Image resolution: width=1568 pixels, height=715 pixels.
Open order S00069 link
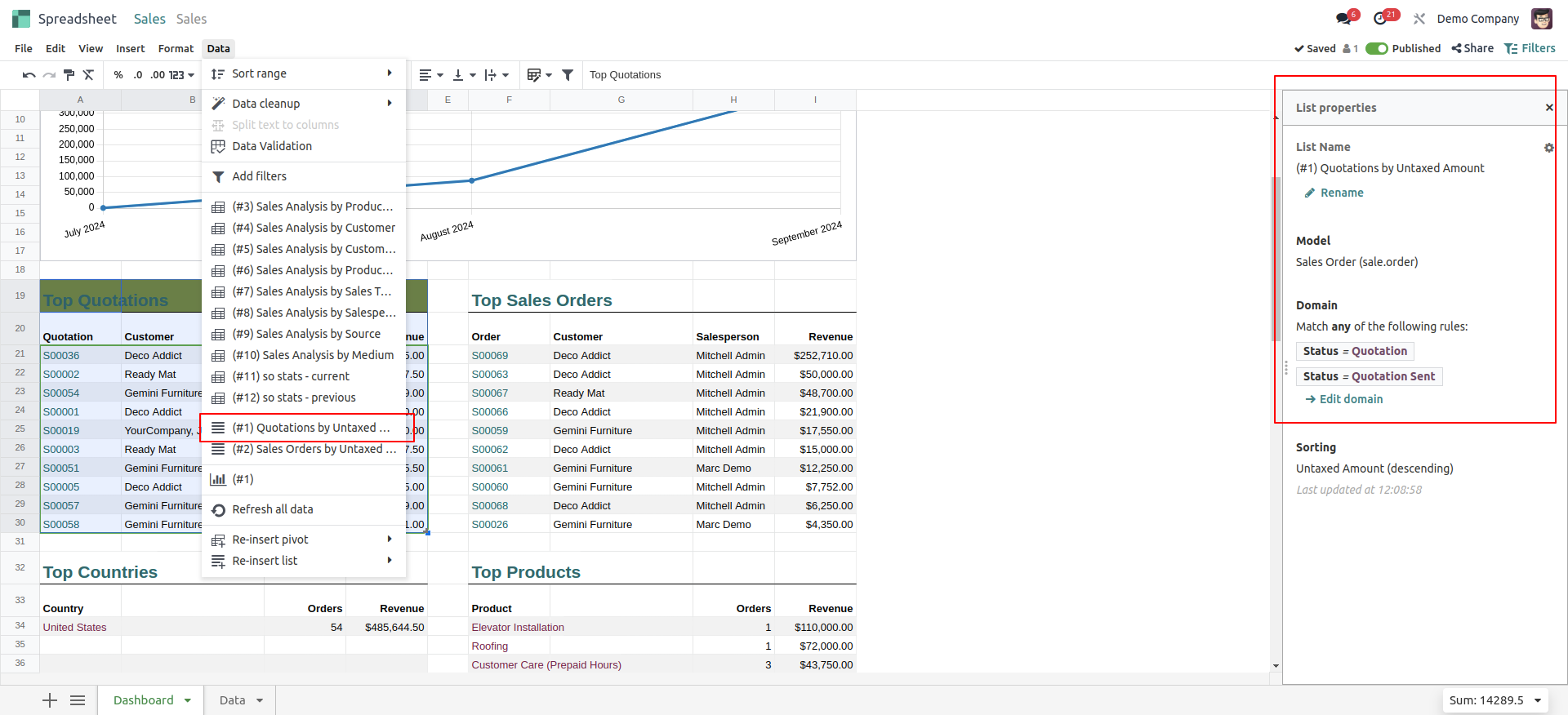point(490,356)
